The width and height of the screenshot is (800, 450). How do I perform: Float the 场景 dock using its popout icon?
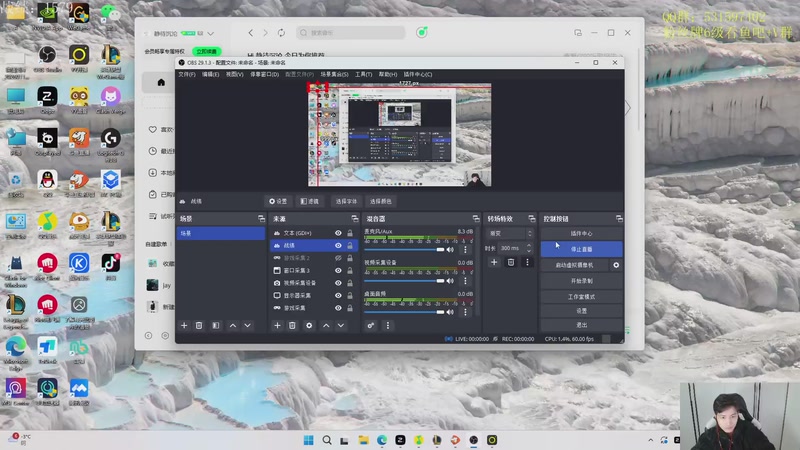[261, 218]
